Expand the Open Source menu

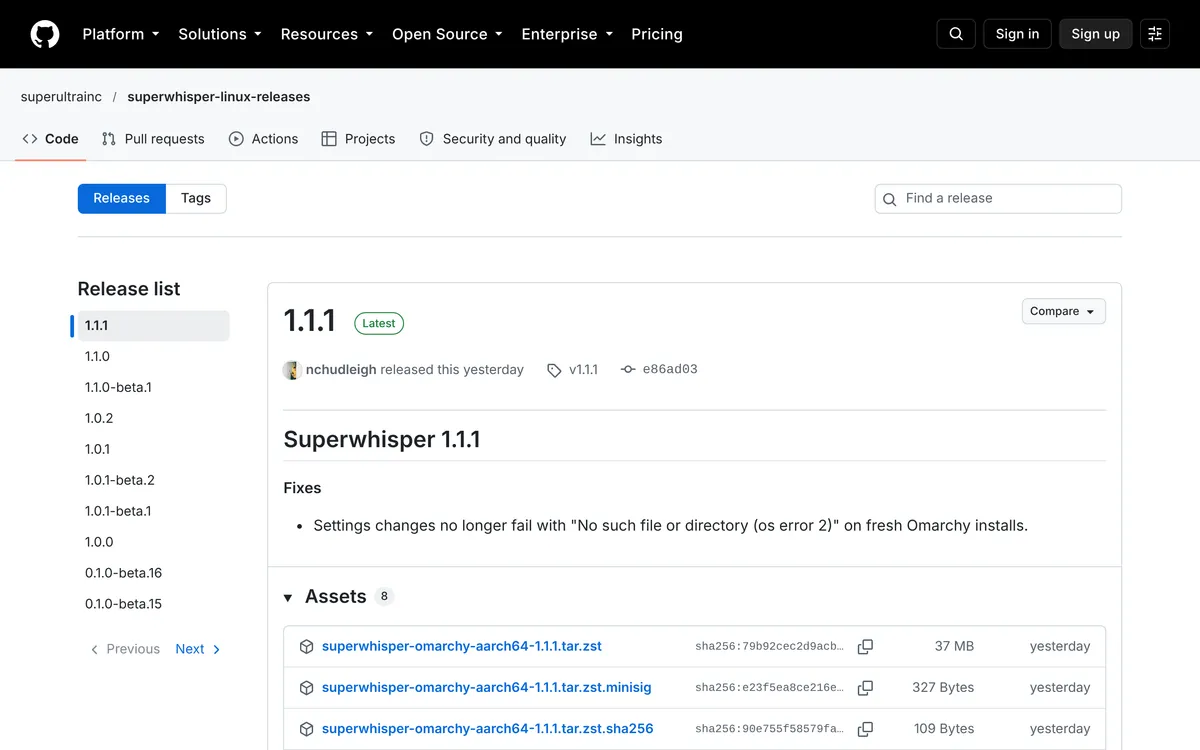[447, 34]
